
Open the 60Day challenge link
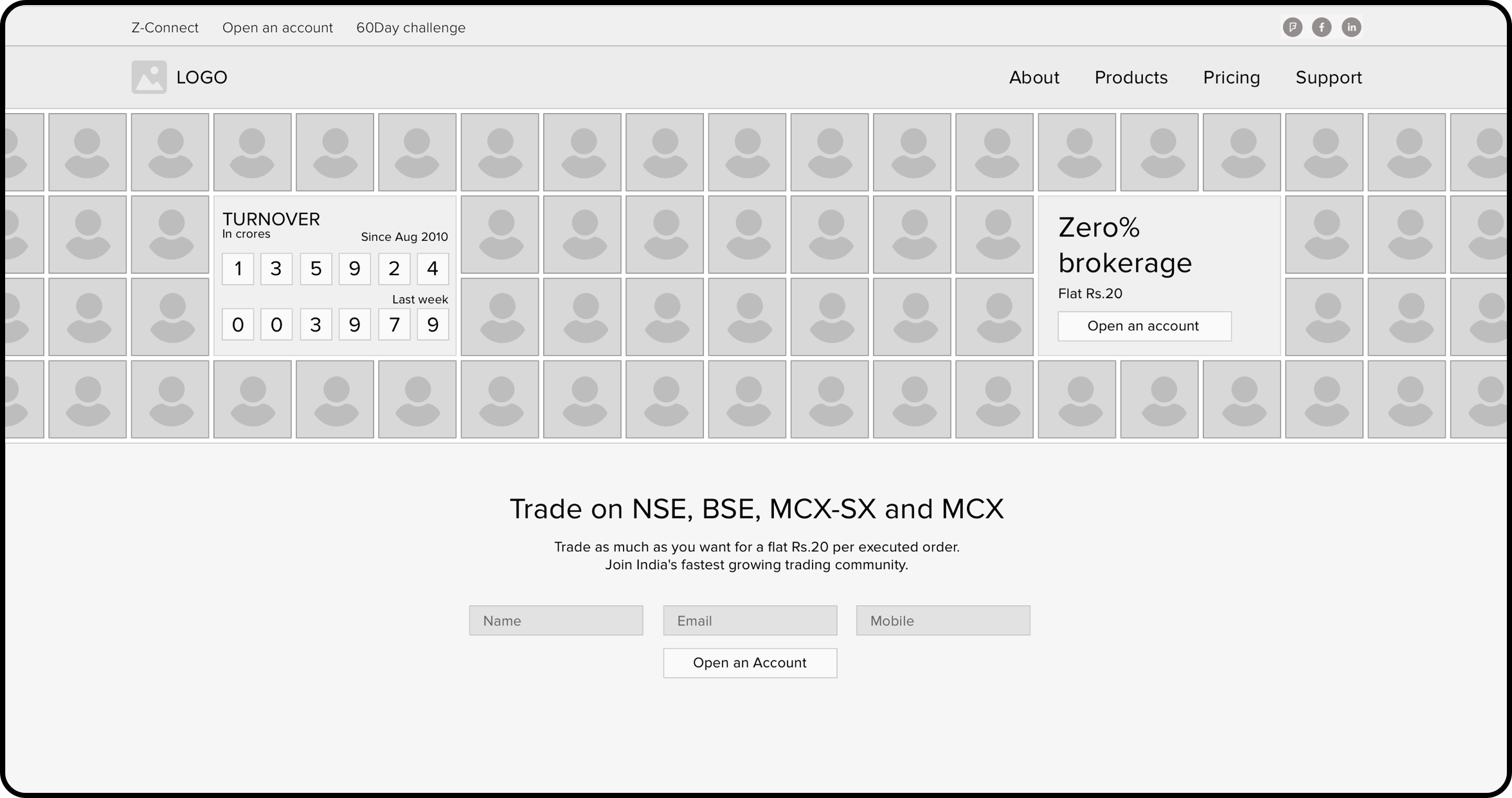(411, 28)
